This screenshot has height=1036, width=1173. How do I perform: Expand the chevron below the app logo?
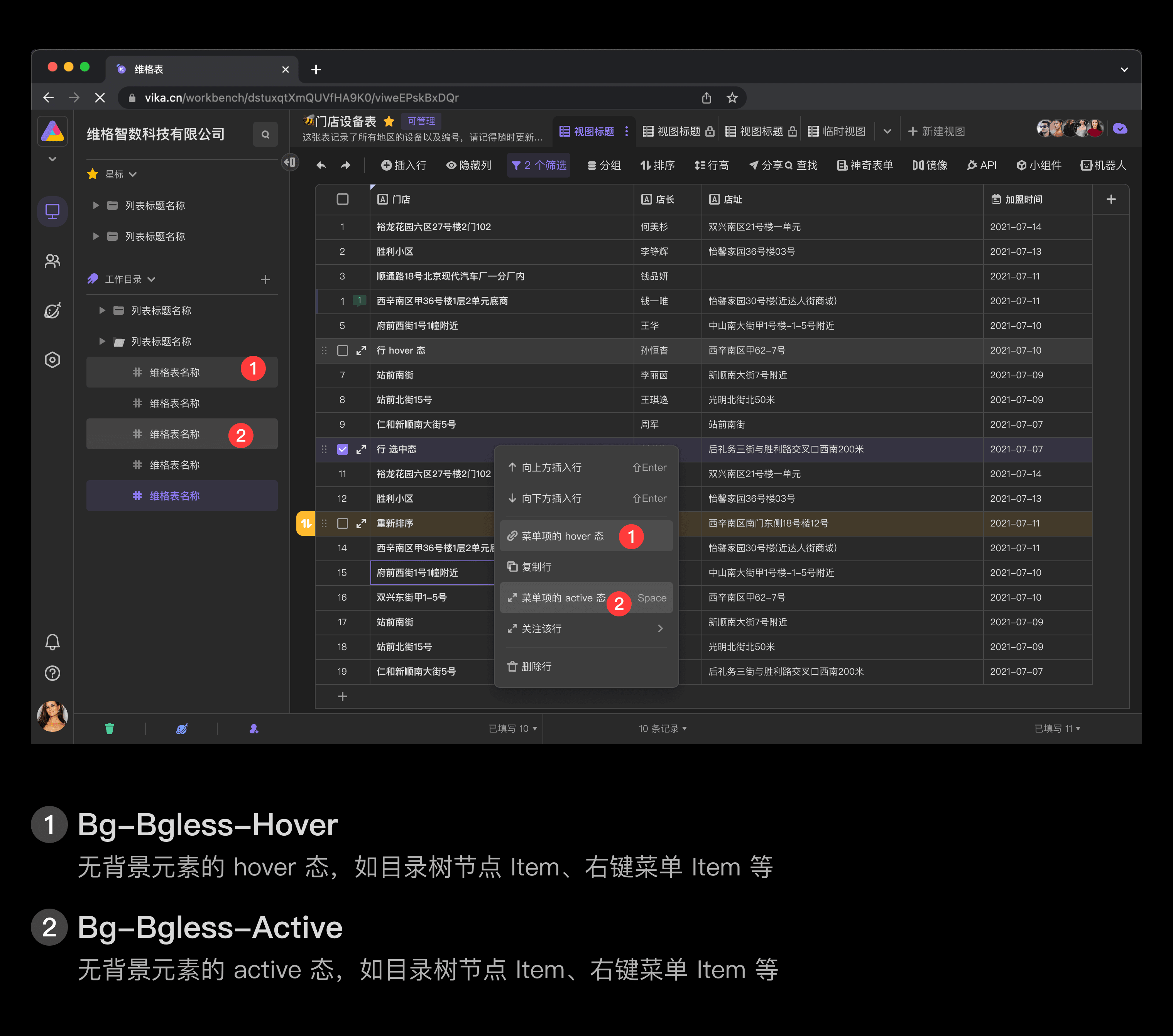[x=52, y=159]
